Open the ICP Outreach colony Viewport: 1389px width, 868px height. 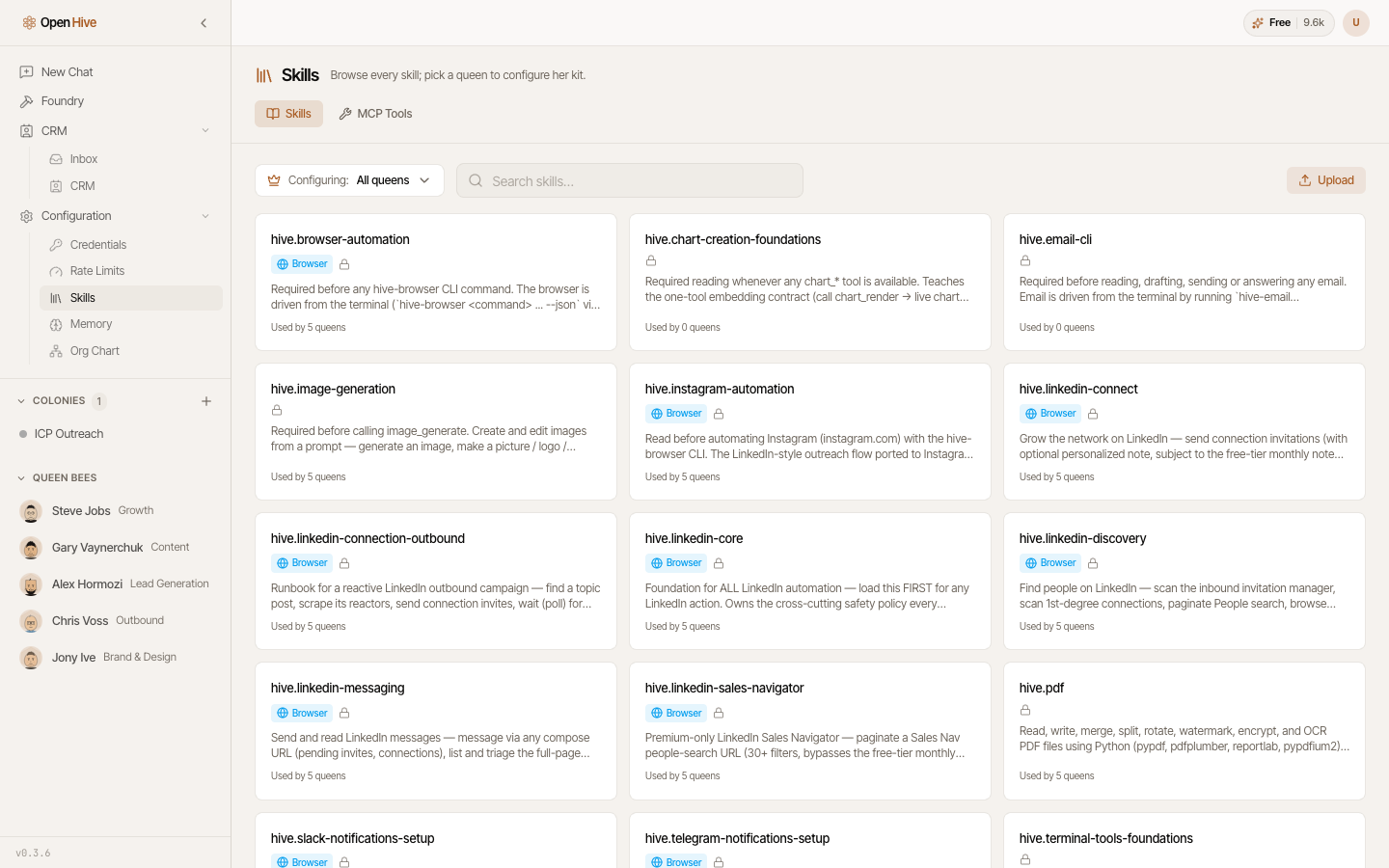tap(115, 434)
